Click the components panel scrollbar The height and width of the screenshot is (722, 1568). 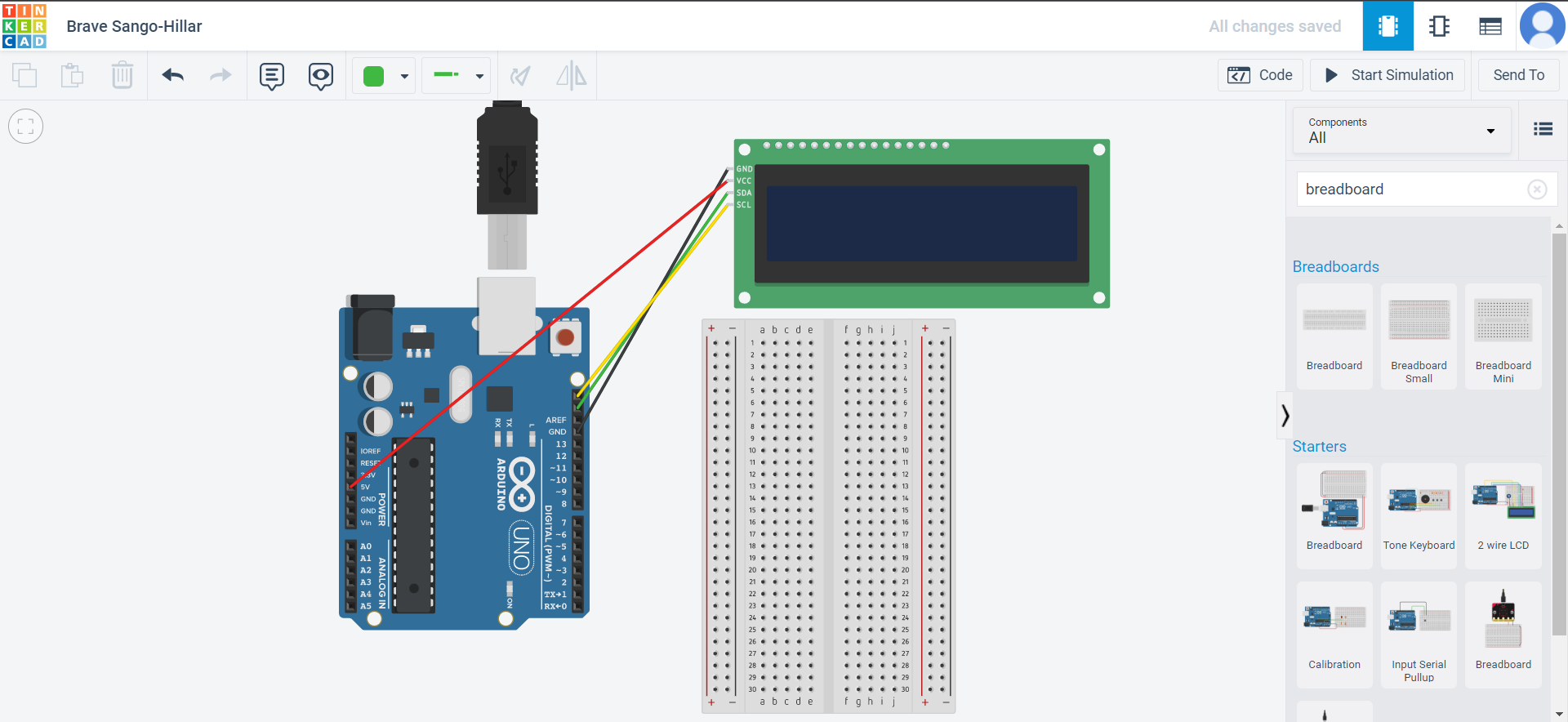point(1559,433)
